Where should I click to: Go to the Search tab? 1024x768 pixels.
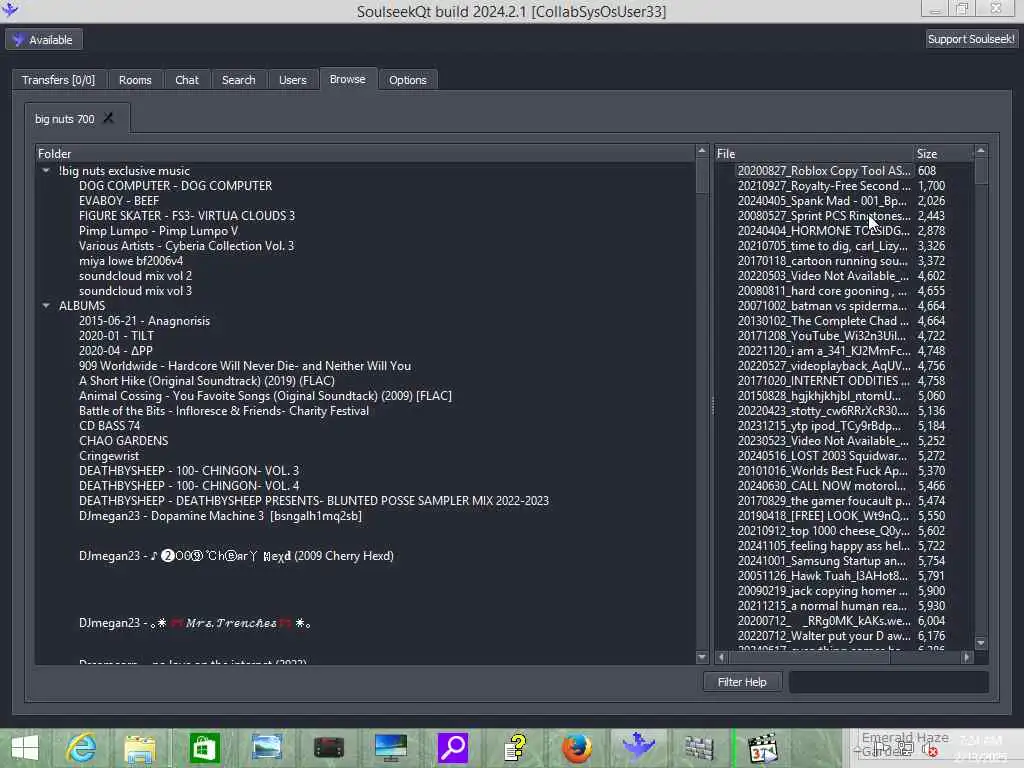click(238, 80)
